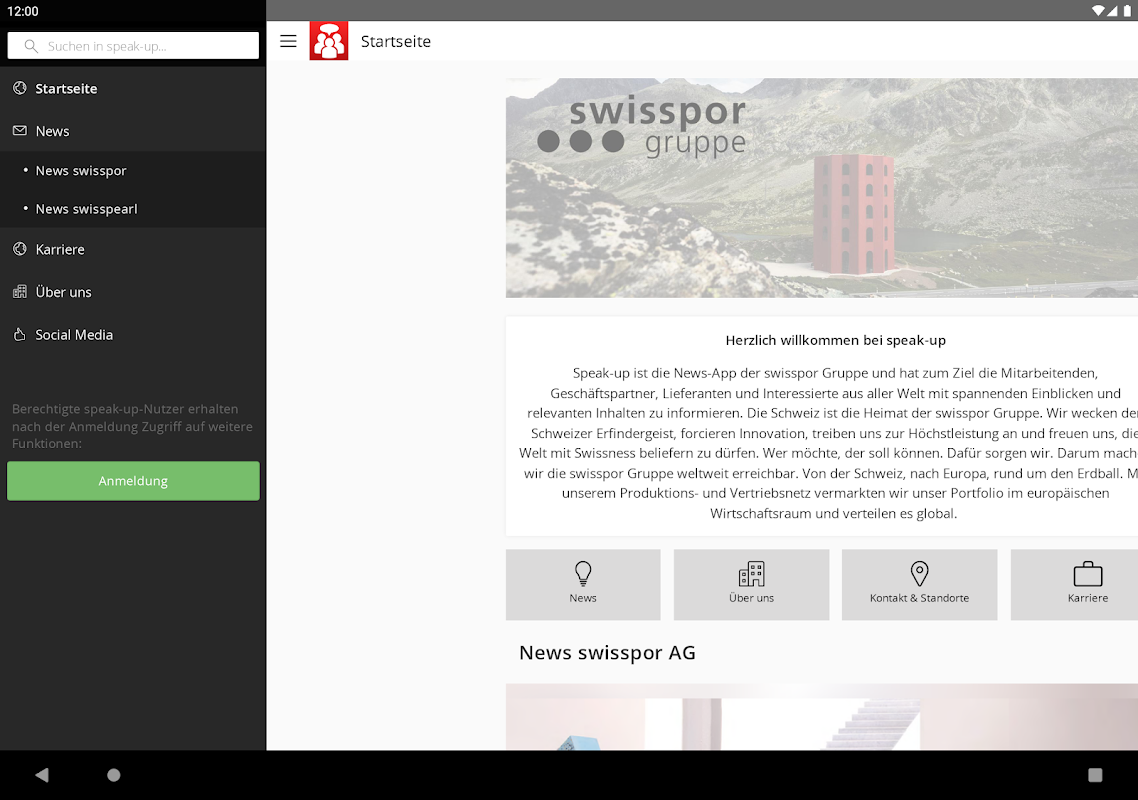
Task: Click the search magnifier icon
Action: [x=31, y=46]
